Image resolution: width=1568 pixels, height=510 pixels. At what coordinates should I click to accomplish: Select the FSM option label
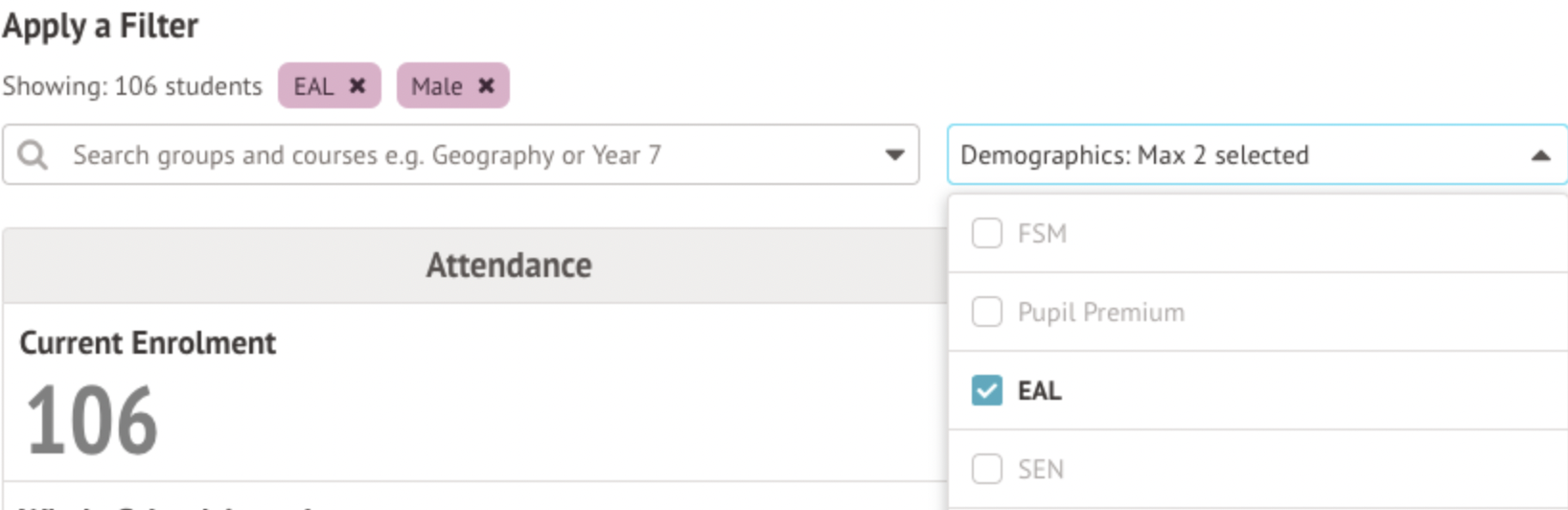tap(1042, 234)
